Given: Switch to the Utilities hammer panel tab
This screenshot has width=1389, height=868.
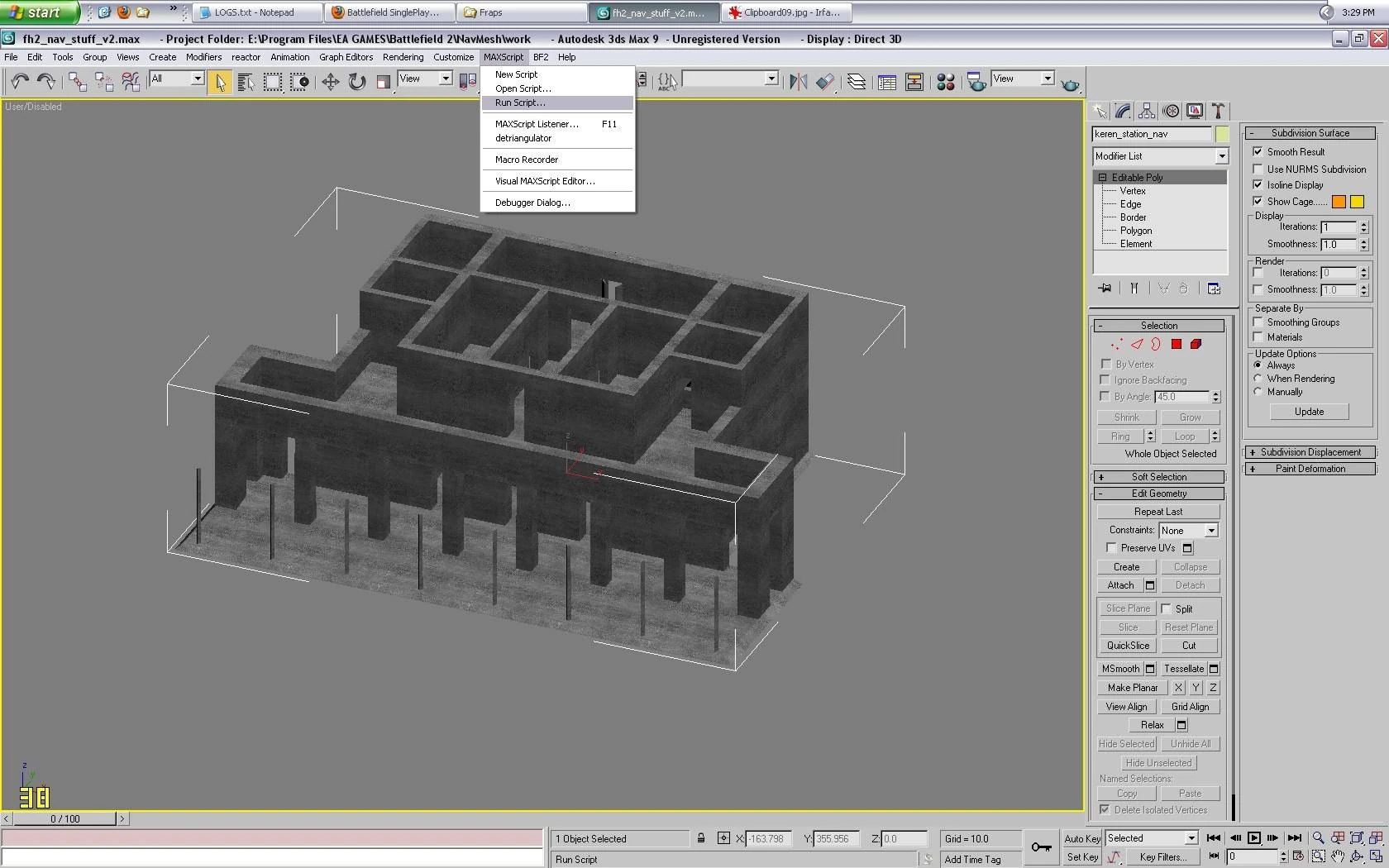Looking at the screenshot, I should click(x=1218, y=111).
